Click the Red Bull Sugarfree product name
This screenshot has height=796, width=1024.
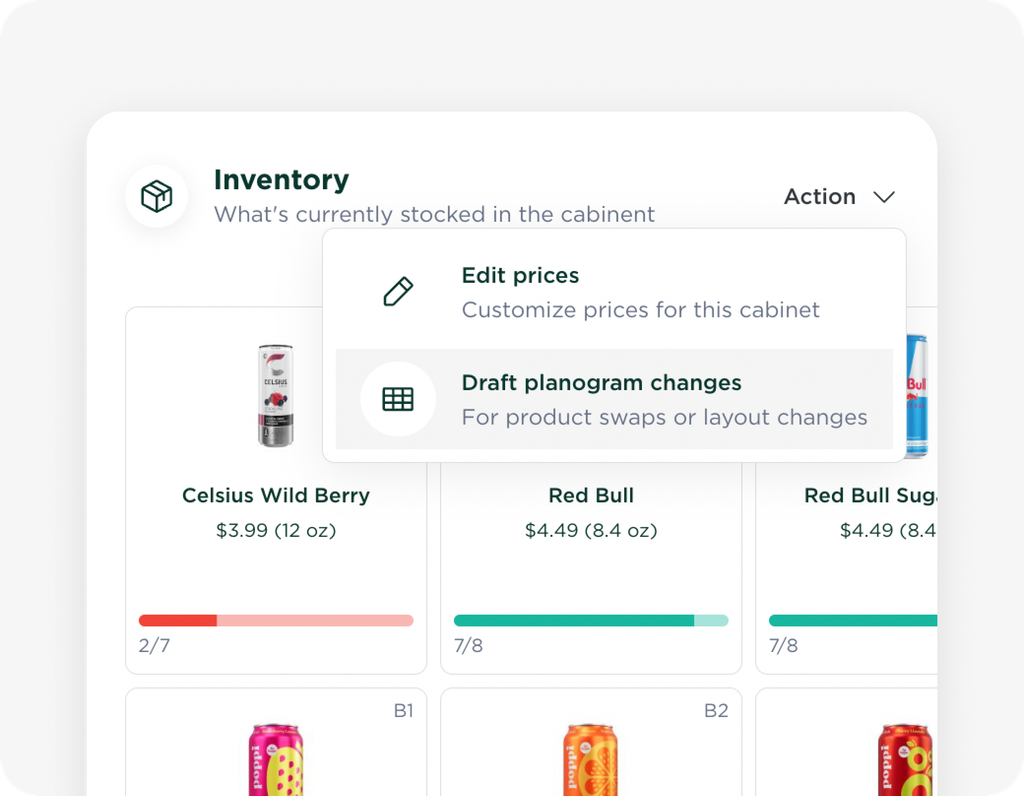click(870, 495)
